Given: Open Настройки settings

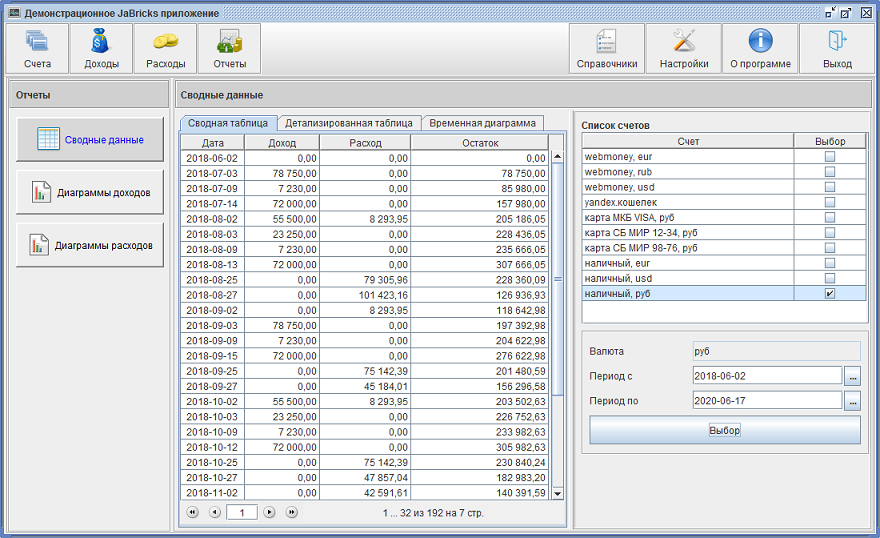Looking at the screenshot, I should (x=684, y=48).
